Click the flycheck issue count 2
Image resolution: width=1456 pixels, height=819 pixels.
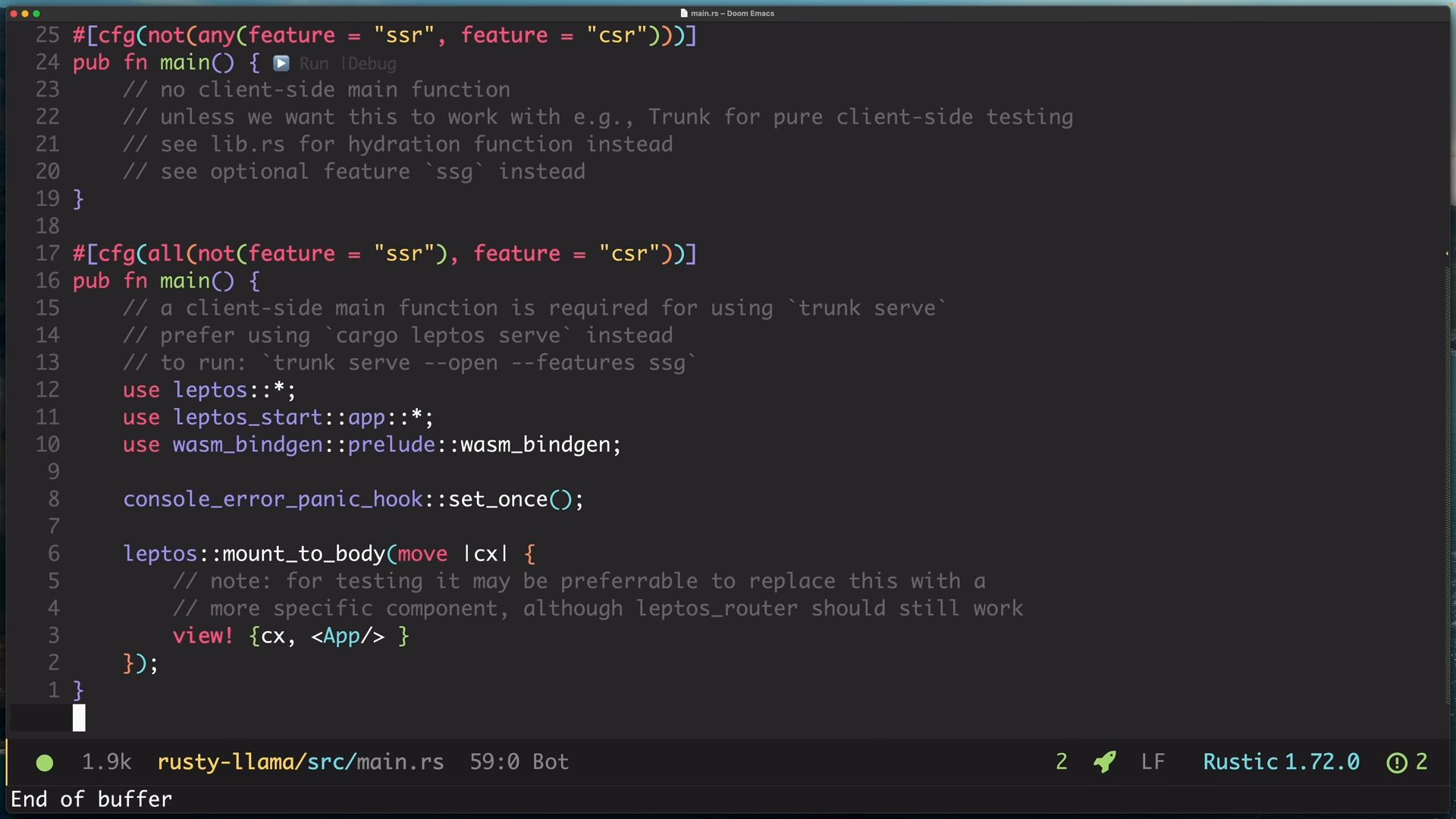(x=1422, y=762)
